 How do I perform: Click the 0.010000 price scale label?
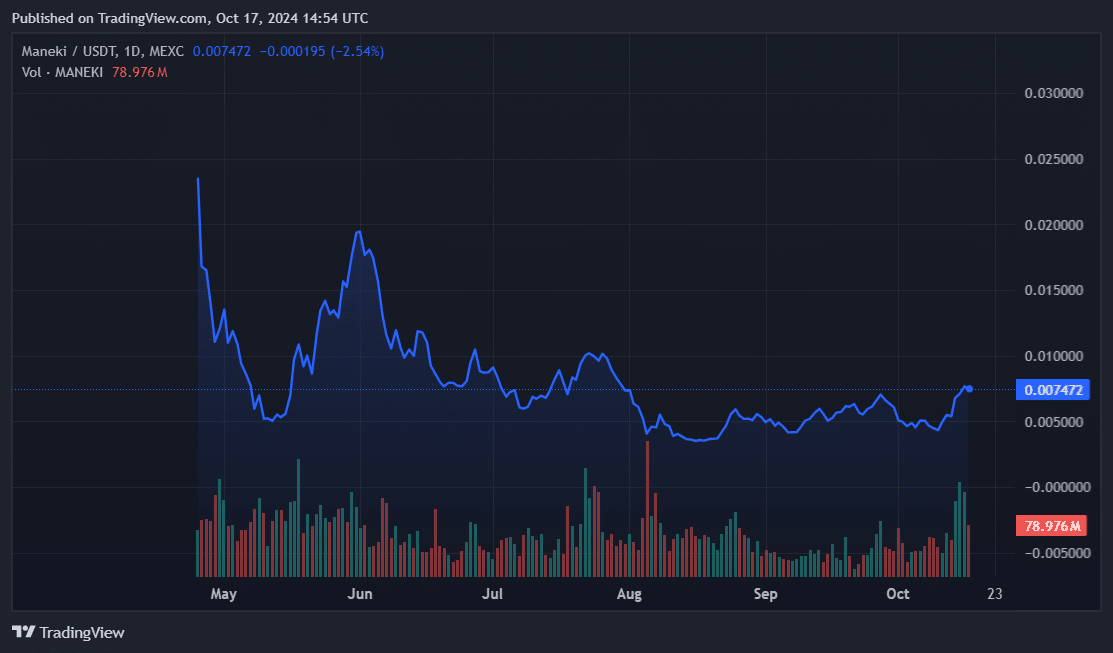click(1054, 356)
